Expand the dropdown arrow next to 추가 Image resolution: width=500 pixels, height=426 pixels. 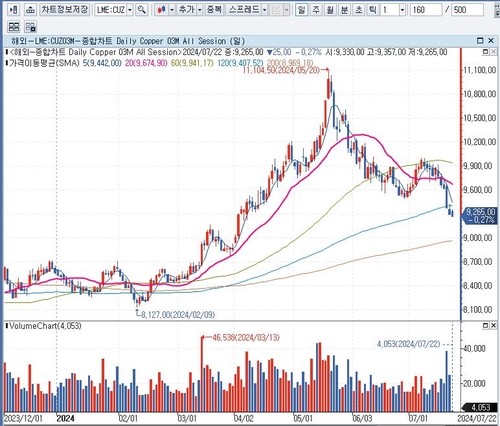tap(200, 10)
